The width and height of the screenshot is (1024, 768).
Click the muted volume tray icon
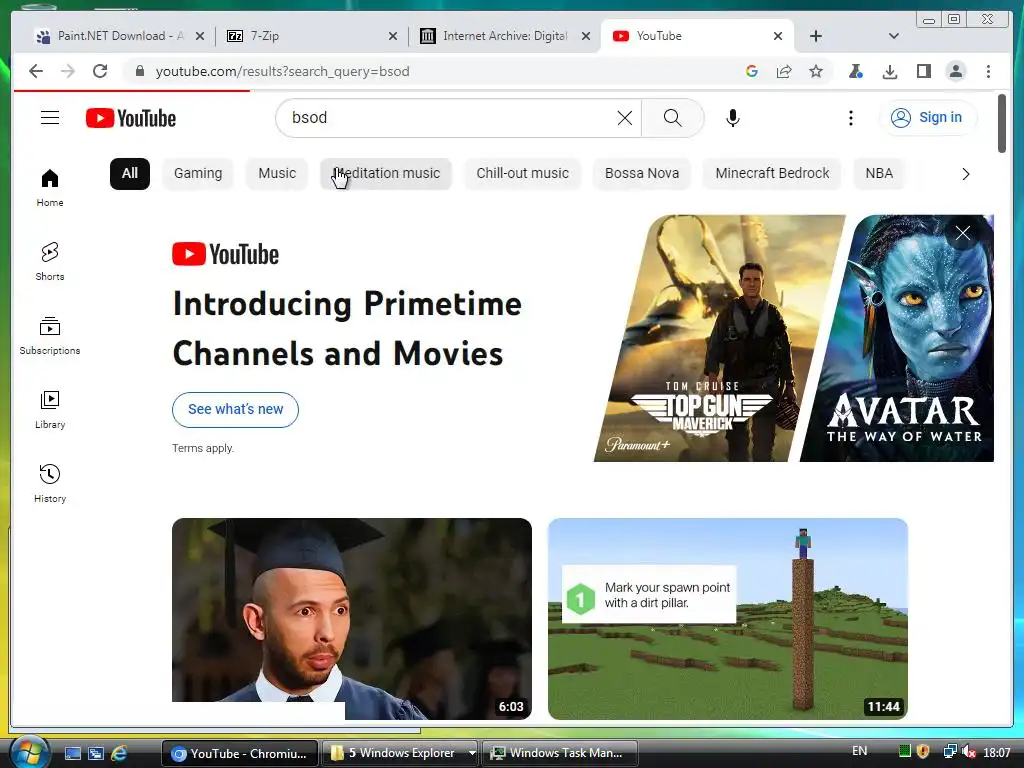(x=968, y=752)
